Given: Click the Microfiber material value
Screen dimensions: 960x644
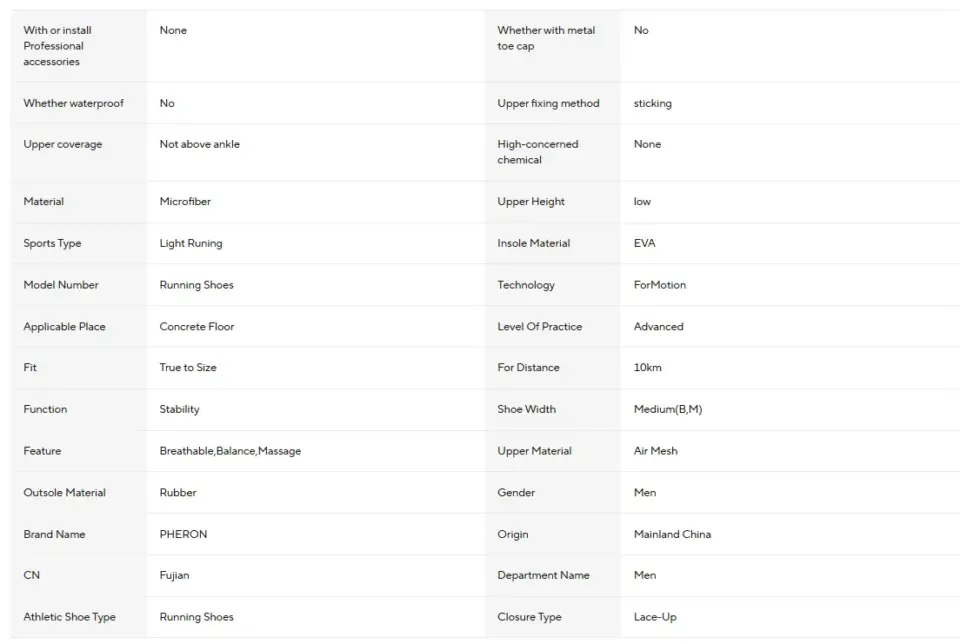Looking at the screenshot, I should pos(185,201).
